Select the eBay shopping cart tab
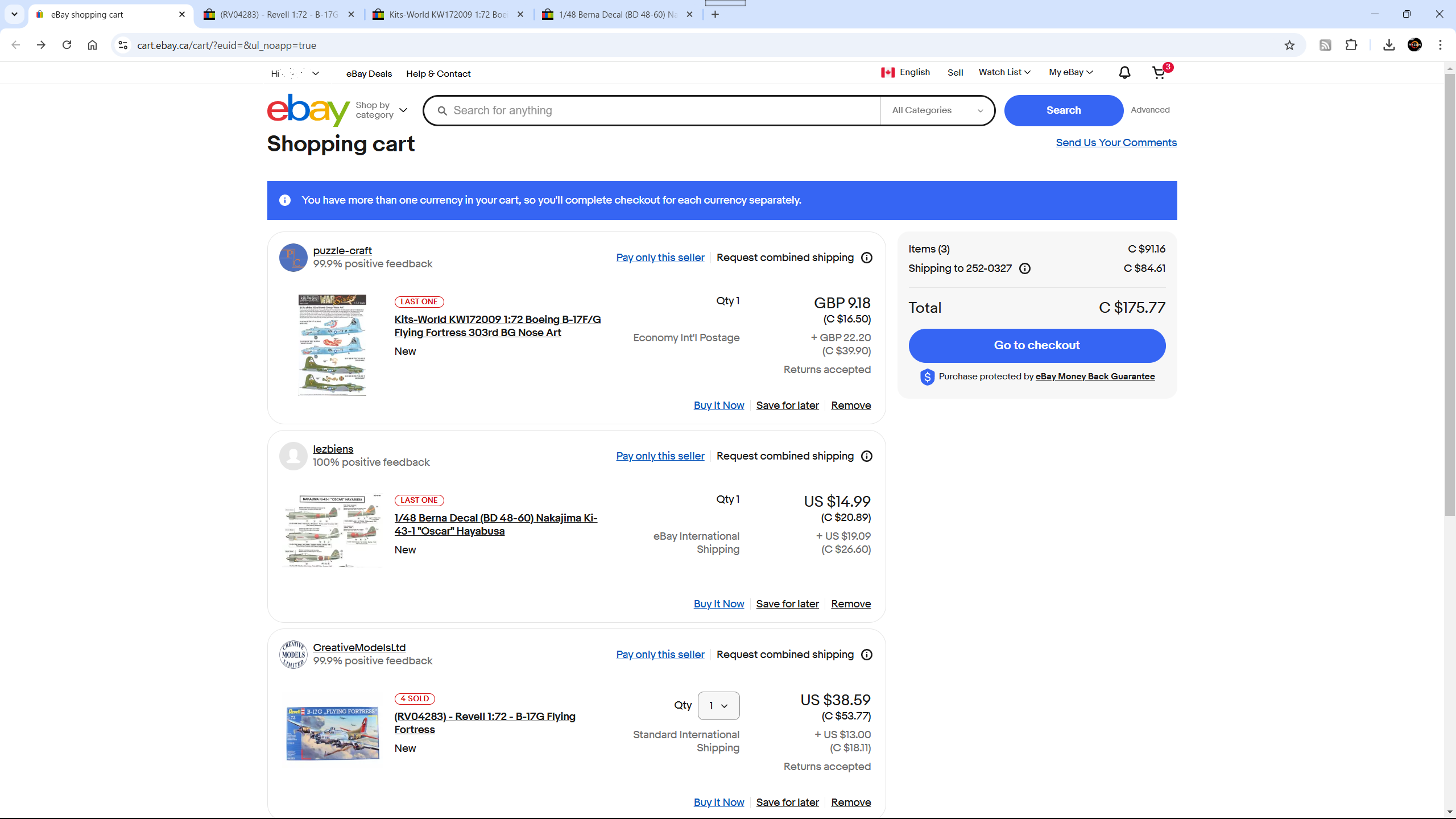Viewport: 1456px width, 819px height. 110,15
